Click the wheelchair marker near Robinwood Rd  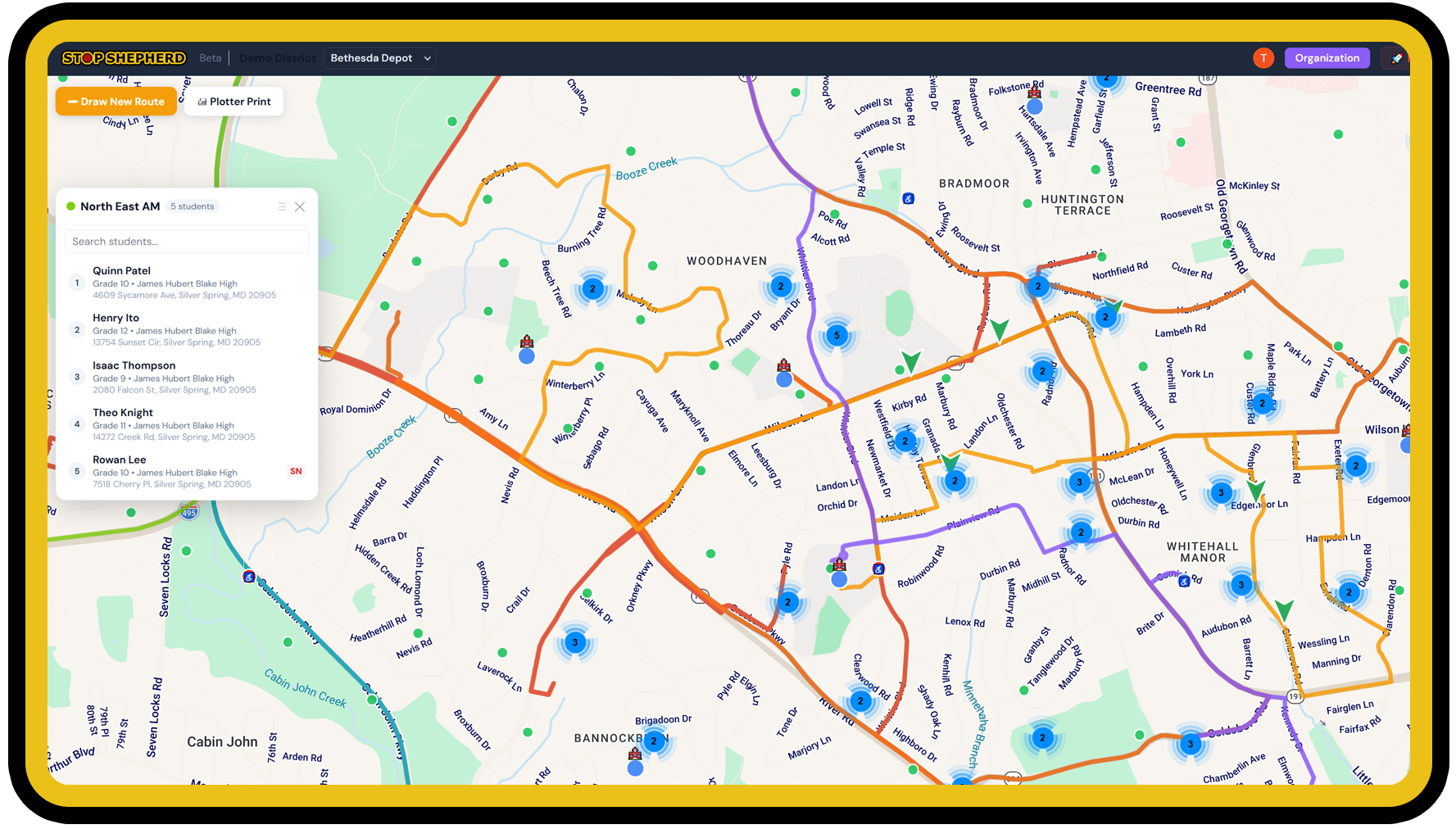pos(878,569)
